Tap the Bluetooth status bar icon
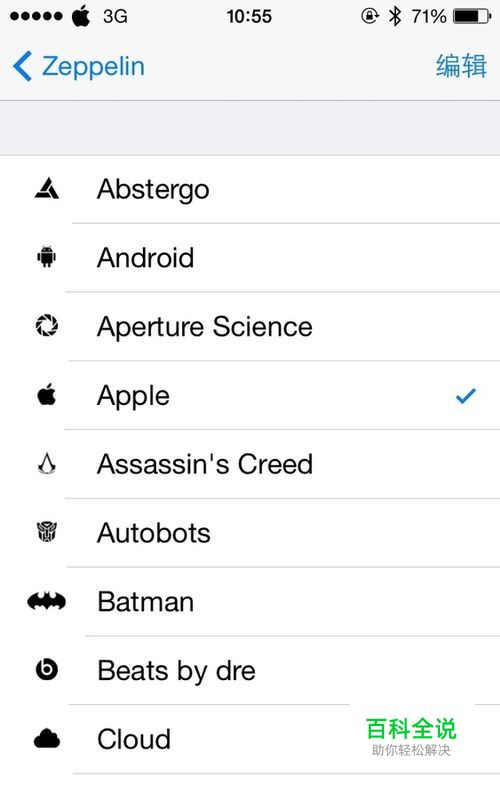The height and width of the screenshot is (789, 500). [x=395, y=16]
